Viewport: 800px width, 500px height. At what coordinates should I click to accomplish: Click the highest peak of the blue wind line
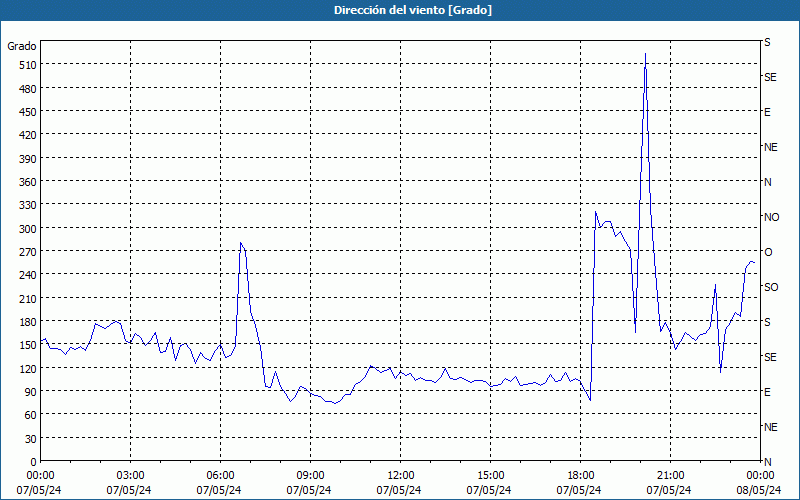pos(645,54)
